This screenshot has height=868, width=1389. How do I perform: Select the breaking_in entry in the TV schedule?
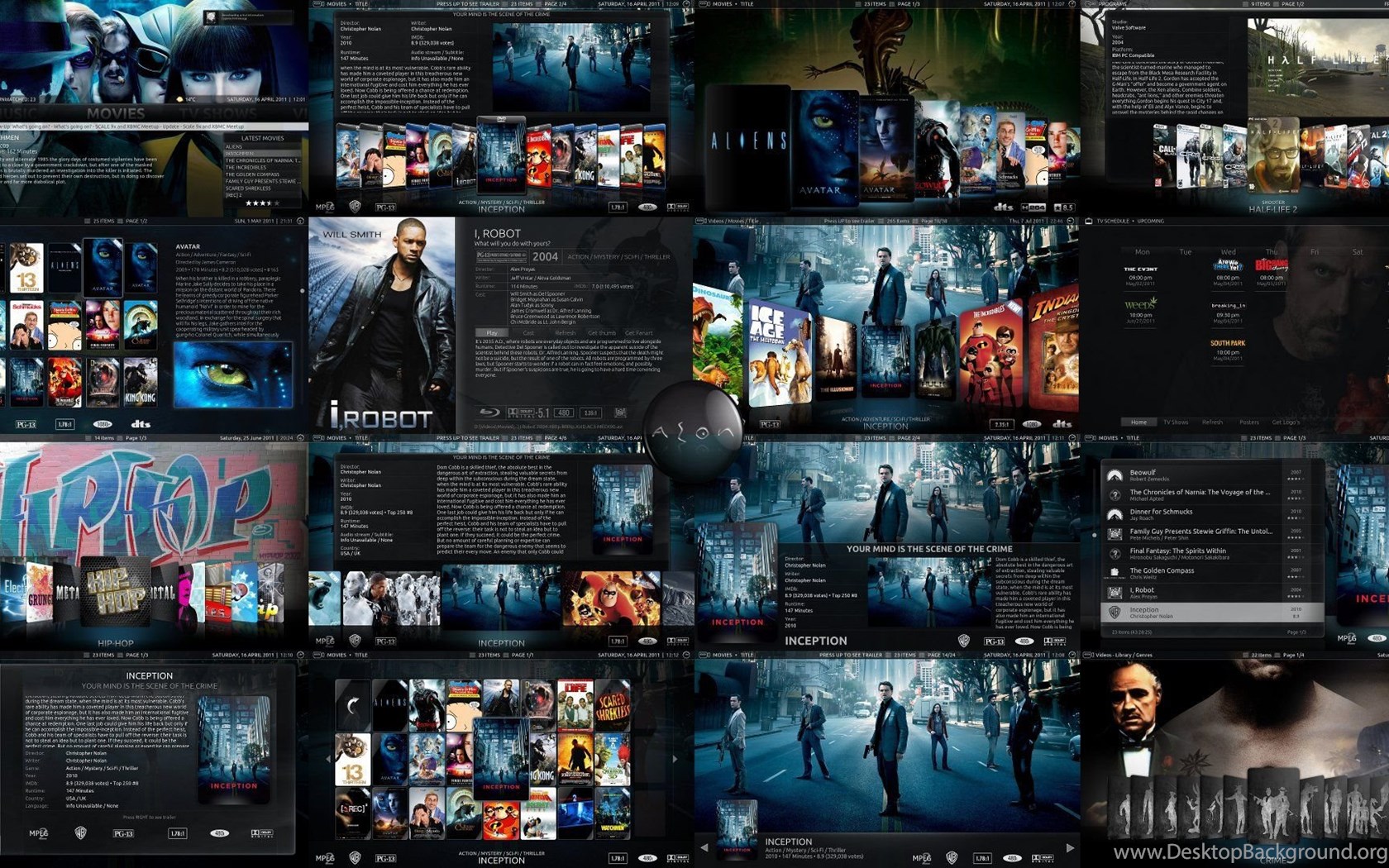coord(1228,305)
